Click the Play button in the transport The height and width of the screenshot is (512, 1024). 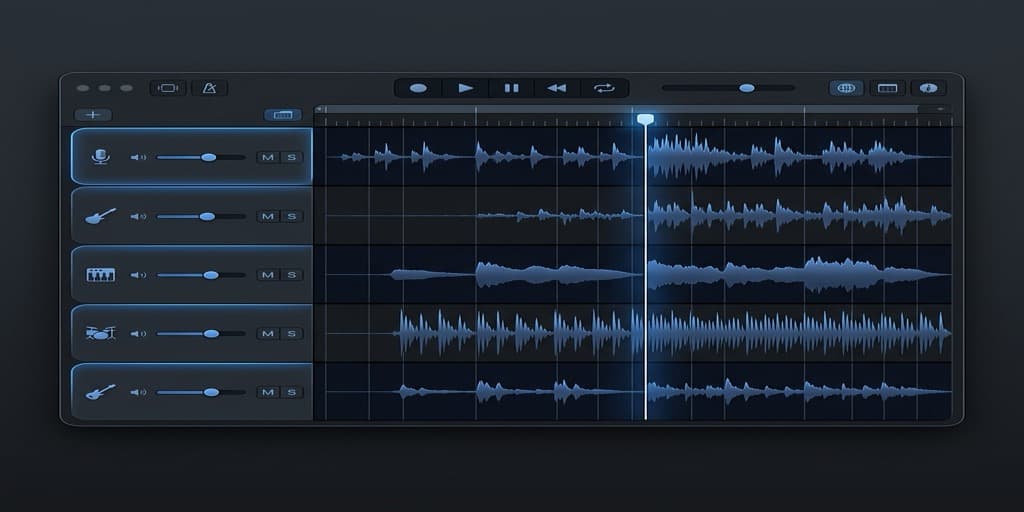click(x=466, y=88)
